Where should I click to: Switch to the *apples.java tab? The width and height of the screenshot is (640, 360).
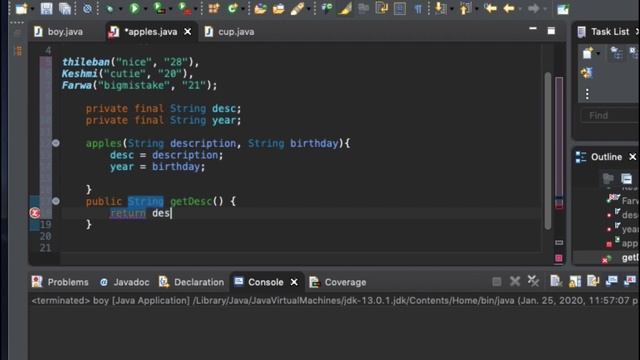tap(150, 31)
